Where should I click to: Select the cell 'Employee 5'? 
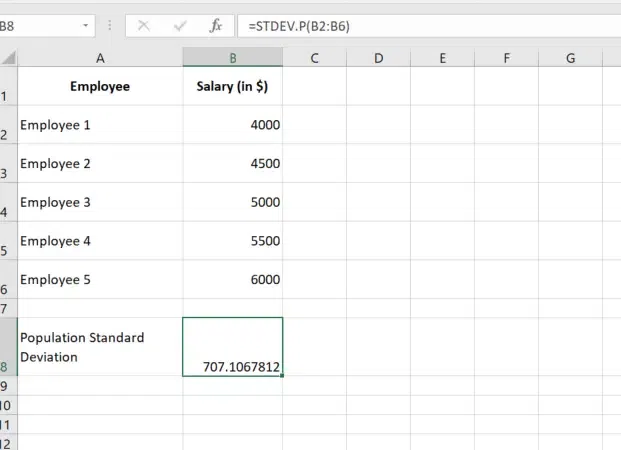tap(100, 279)
